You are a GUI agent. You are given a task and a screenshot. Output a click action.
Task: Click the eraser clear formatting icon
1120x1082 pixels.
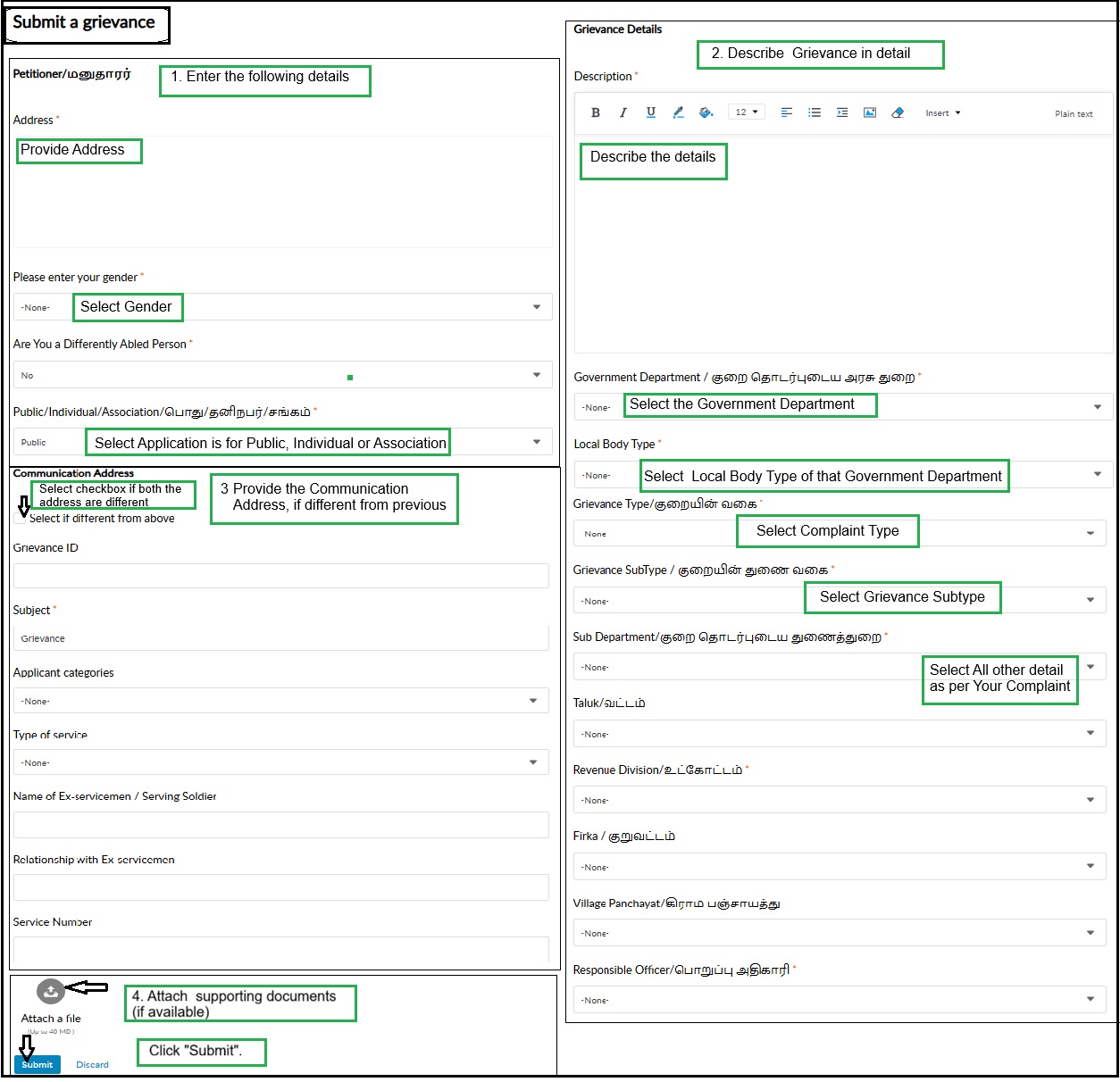(x=898, y=112)
